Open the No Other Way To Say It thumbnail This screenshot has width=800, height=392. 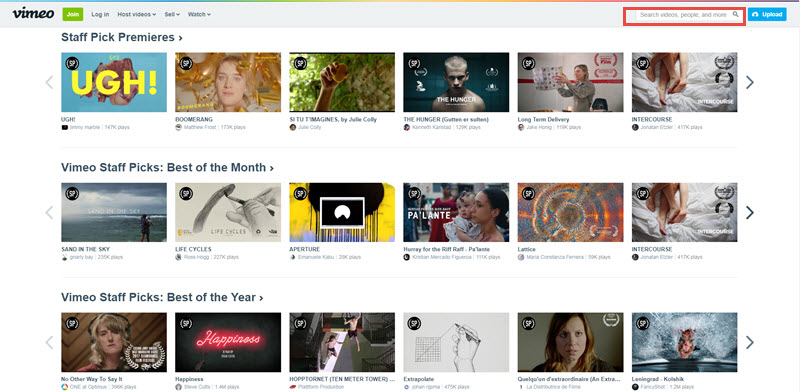114,342
